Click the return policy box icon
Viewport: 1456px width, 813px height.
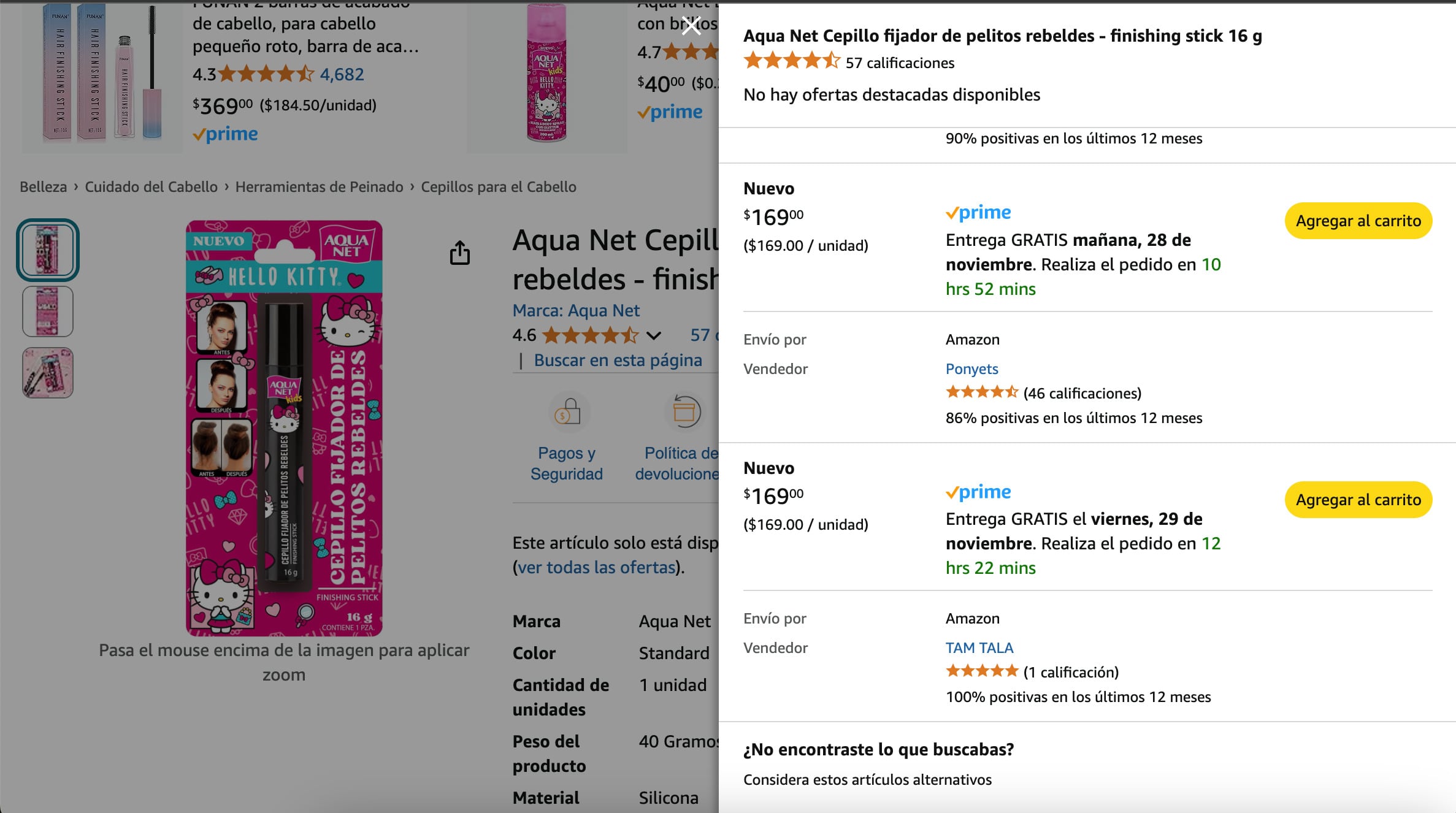pos(685,412)
